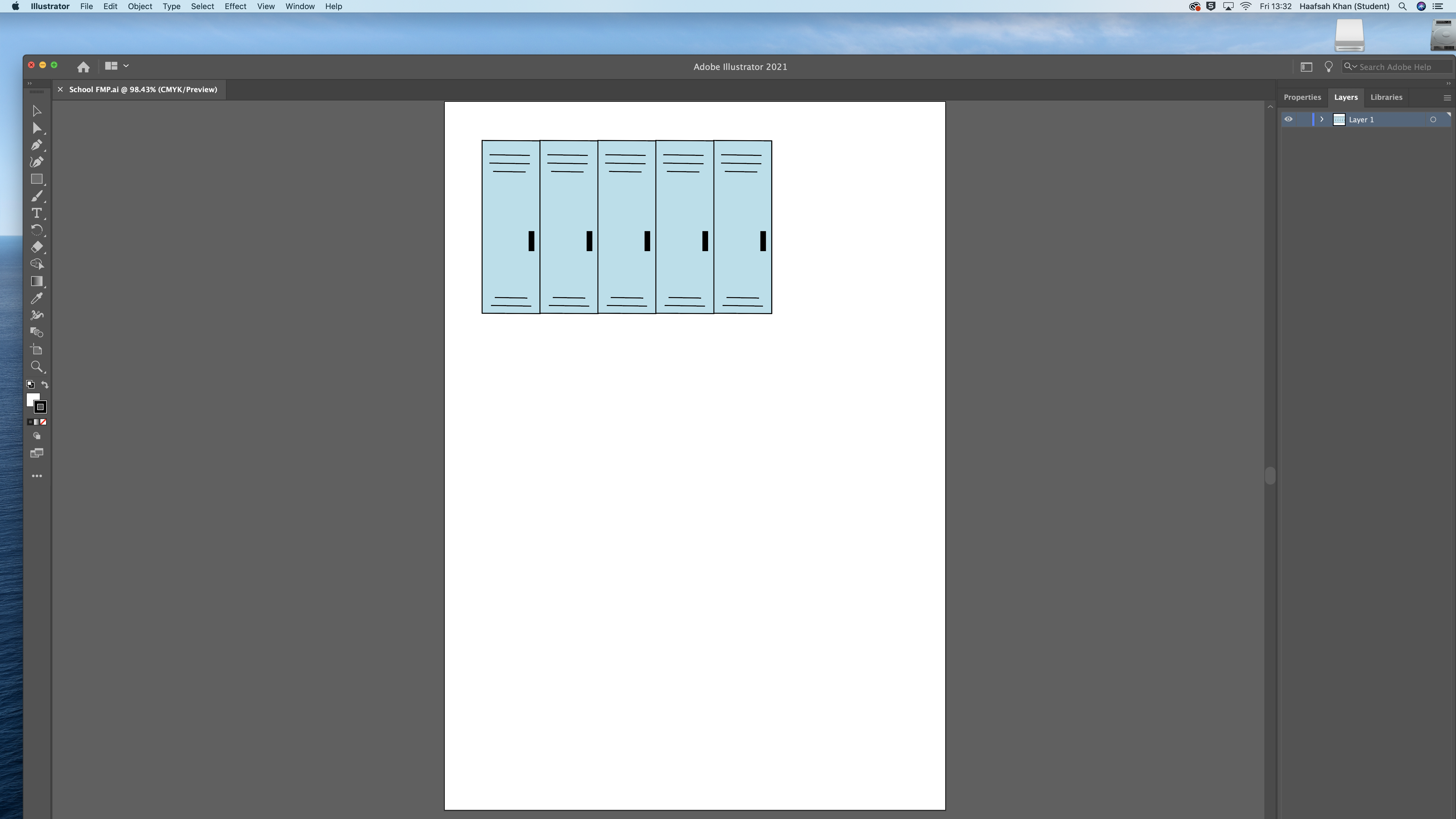Open the Layers panel menu
1456x819 pixels.
coord(1447,98)
